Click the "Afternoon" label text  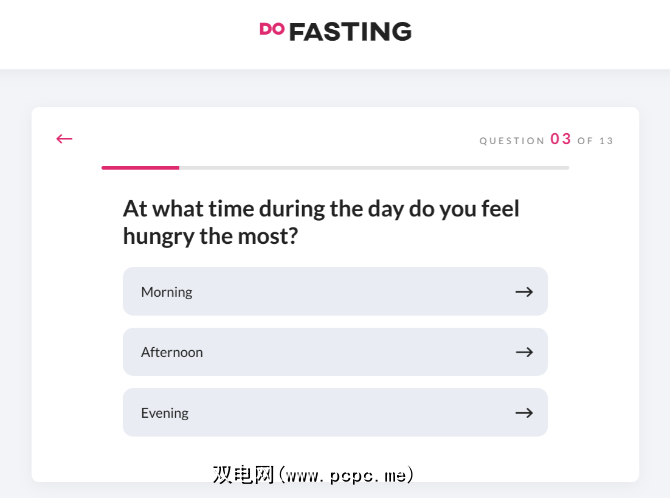172,352
